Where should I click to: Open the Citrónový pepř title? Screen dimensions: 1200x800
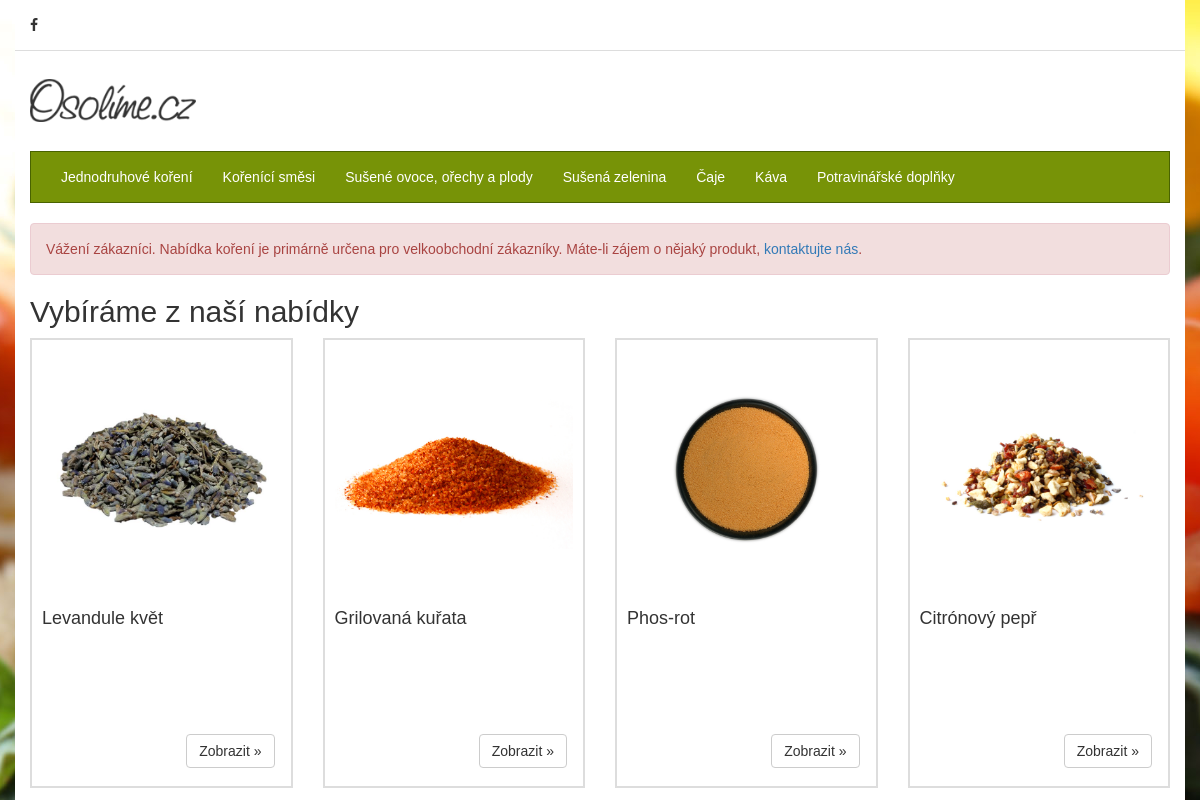tap(978, 618)
